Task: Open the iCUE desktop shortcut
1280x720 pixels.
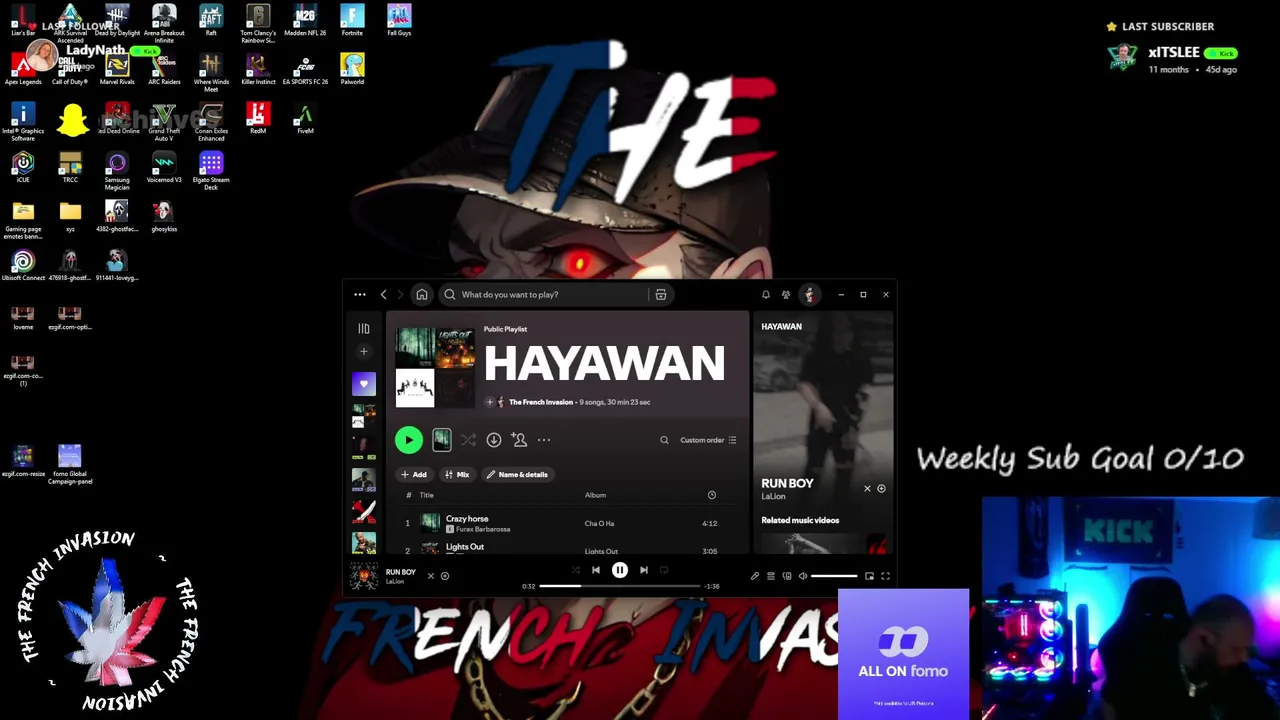Action: (x=23, y=167)
